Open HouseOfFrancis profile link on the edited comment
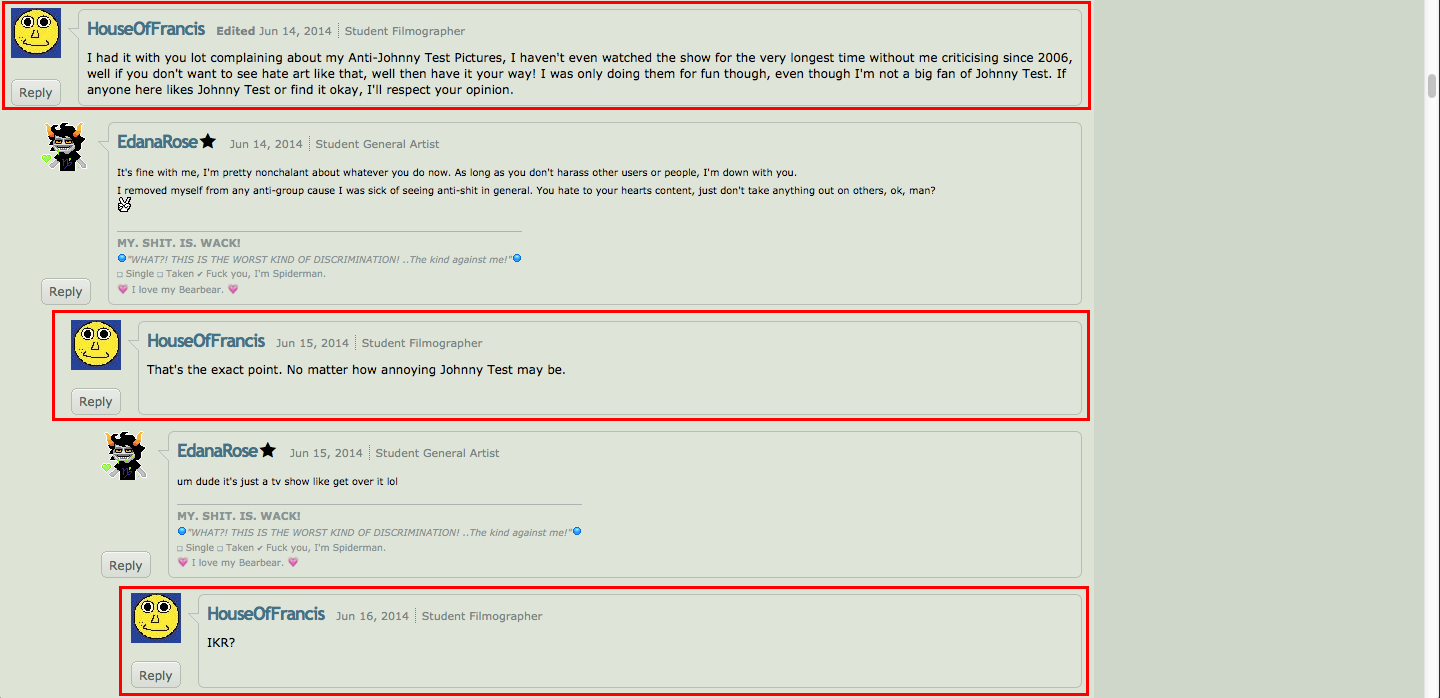 click(146, 30)
